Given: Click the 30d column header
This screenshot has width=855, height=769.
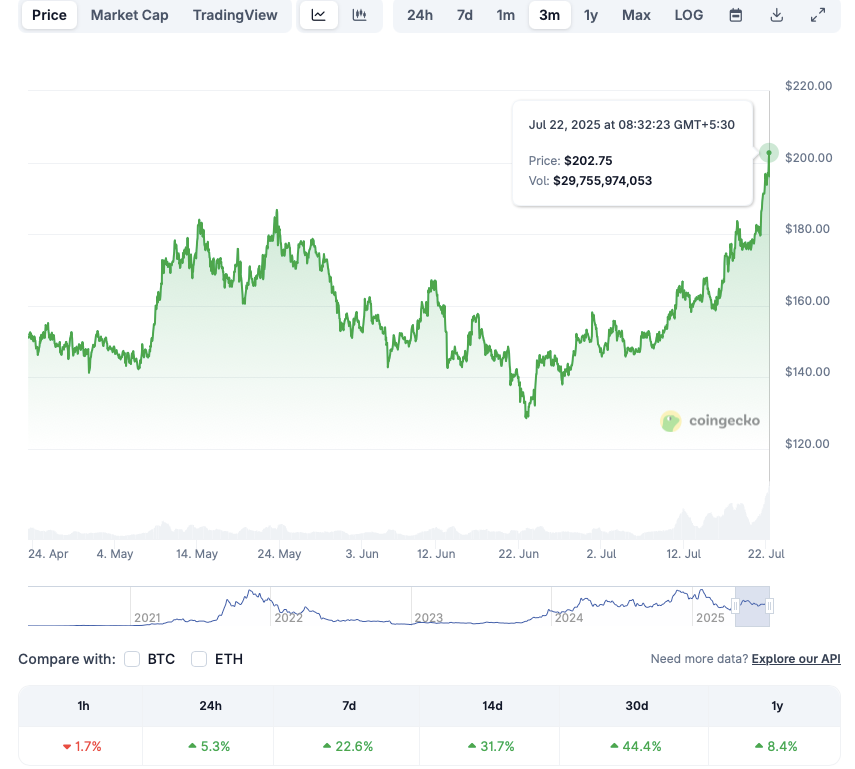Looking at the screenshot, I should click(636, 706).
